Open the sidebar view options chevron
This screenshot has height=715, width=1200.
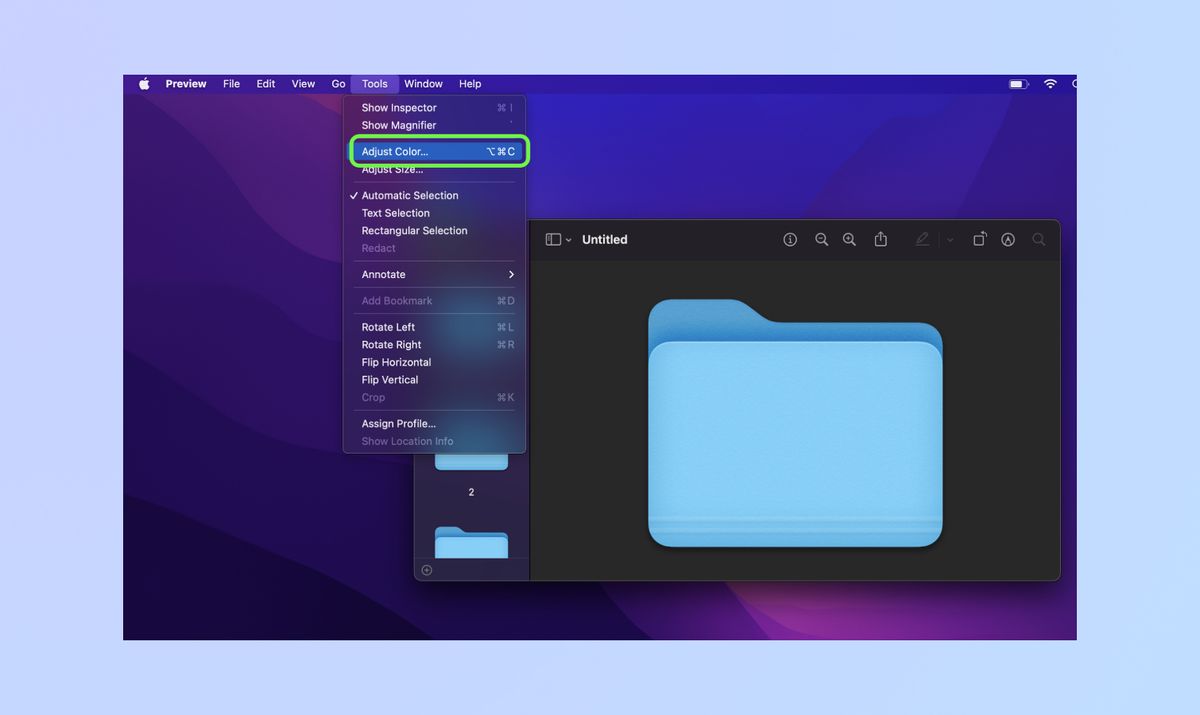tap(569, 239)
